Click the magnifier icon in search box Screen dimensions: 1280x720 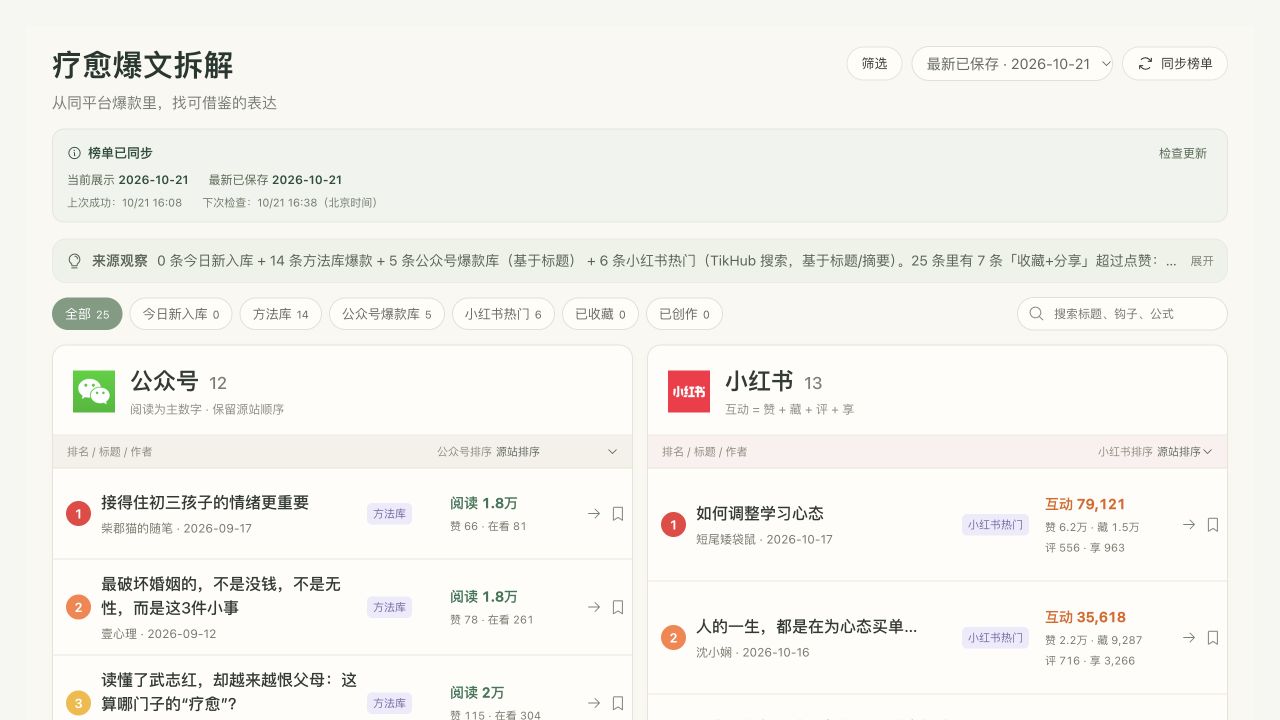(x=1036, y=313)
